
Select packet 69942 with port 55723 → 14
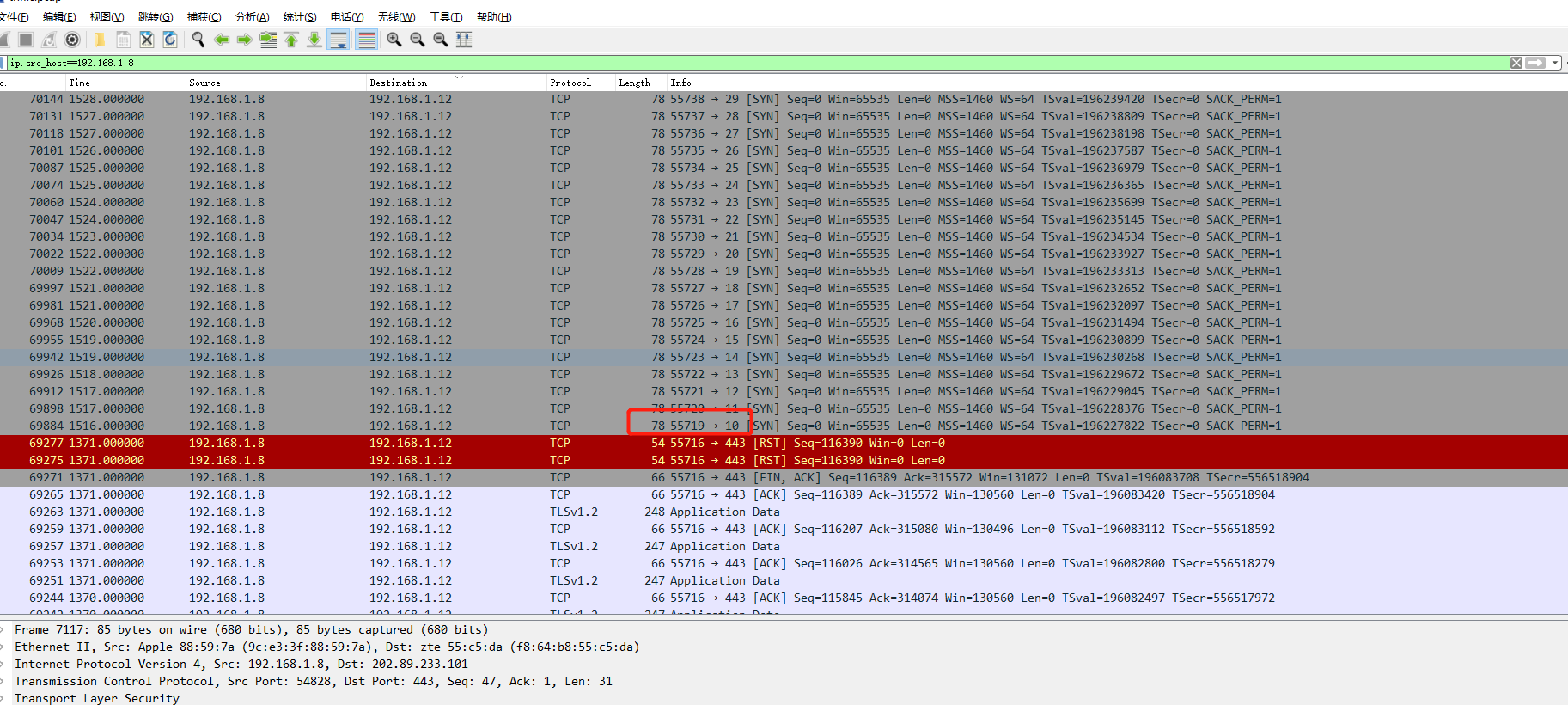[784, 358]
